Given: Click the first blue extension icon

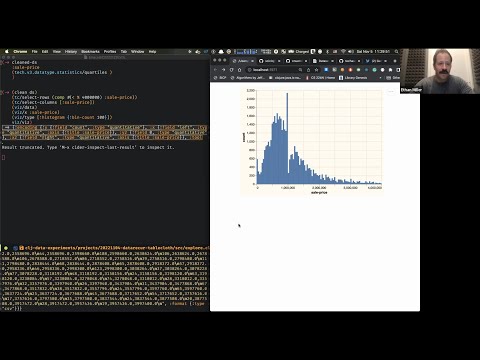Looking at the screenshot, I should pyautogui.click(x=326, y=70).
